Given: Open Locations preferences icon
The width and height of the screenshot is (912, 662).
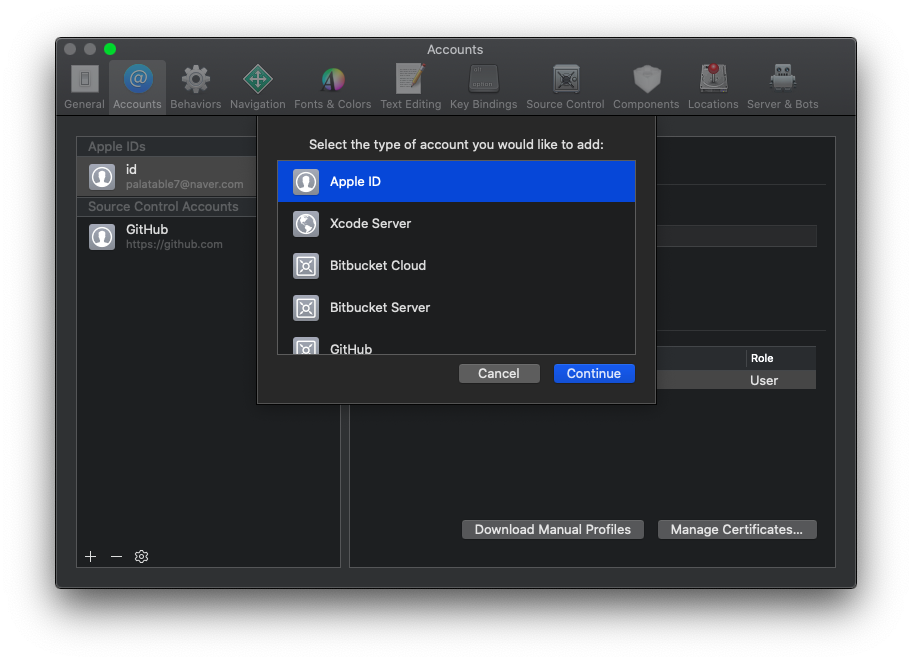Looking at the screenshot, I should [713, 79].
